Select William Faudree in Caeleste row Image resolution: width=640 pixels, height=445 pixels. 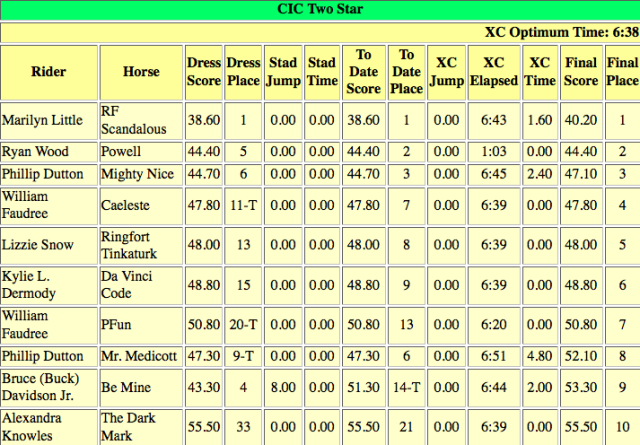25,205
